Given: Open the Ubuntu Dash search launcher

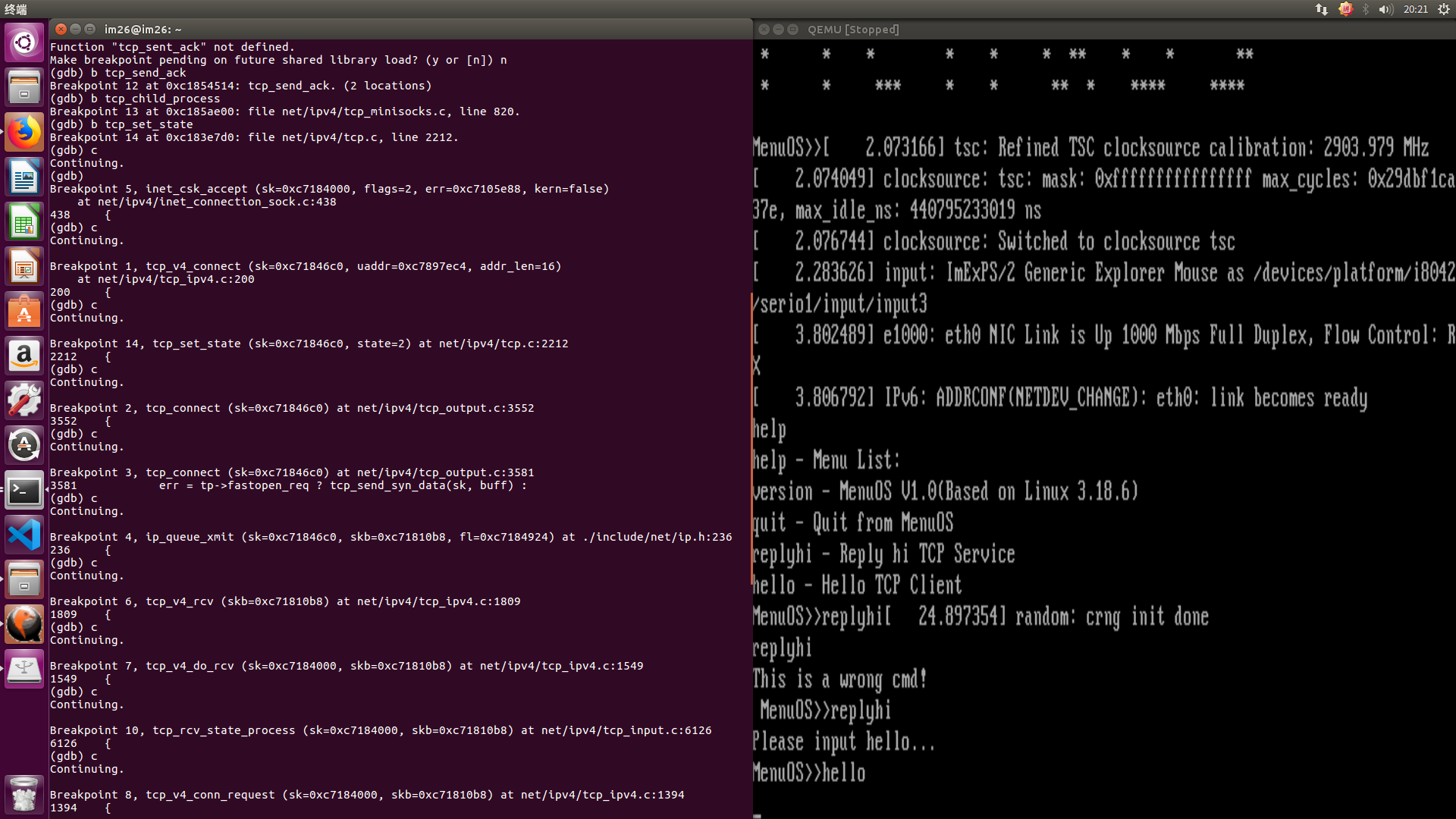Looking at the screenshot, I should point(24,42).
